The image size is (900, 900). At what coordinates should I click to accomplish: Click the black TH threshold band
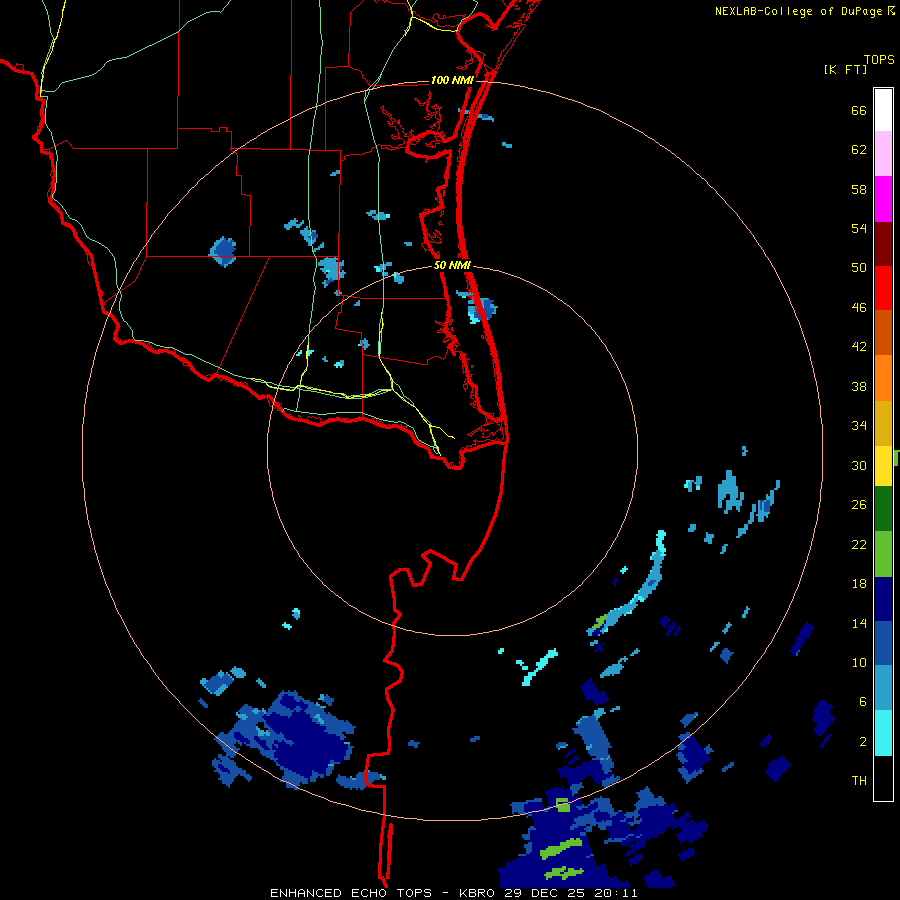[883, 778]
